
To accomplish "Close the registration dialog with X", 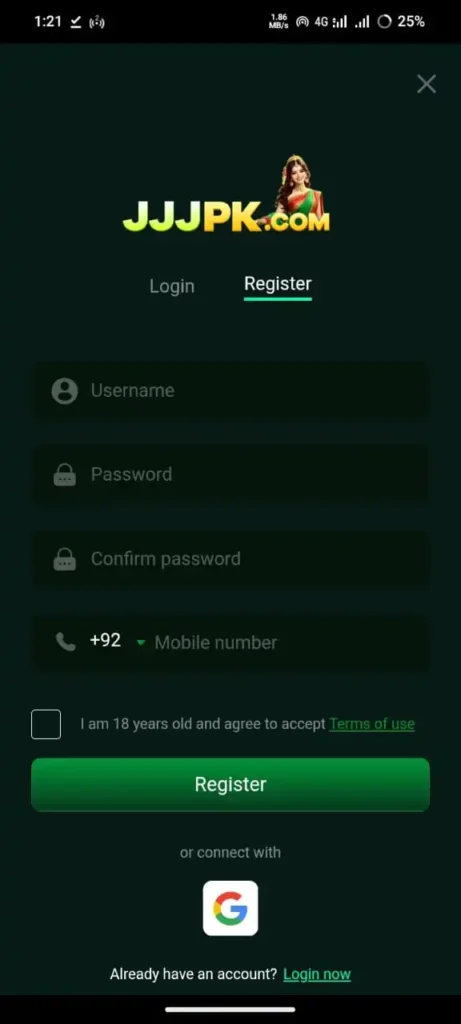I will pos(426,84).
